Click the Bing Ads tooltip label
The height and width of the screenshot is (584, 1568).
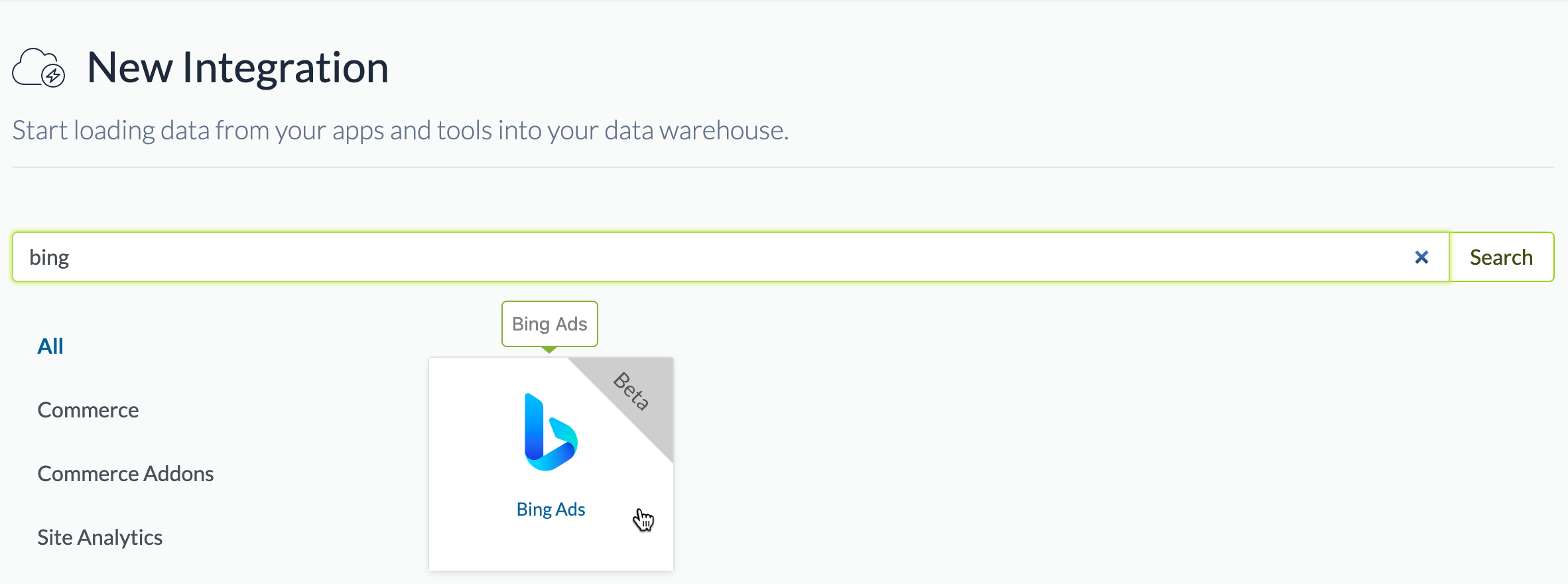[x=549, y=324]
